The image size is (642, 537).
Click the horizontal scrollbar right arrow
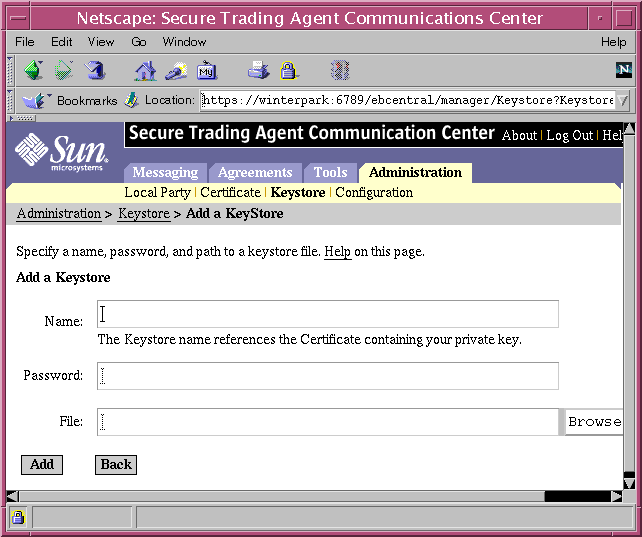617,496
